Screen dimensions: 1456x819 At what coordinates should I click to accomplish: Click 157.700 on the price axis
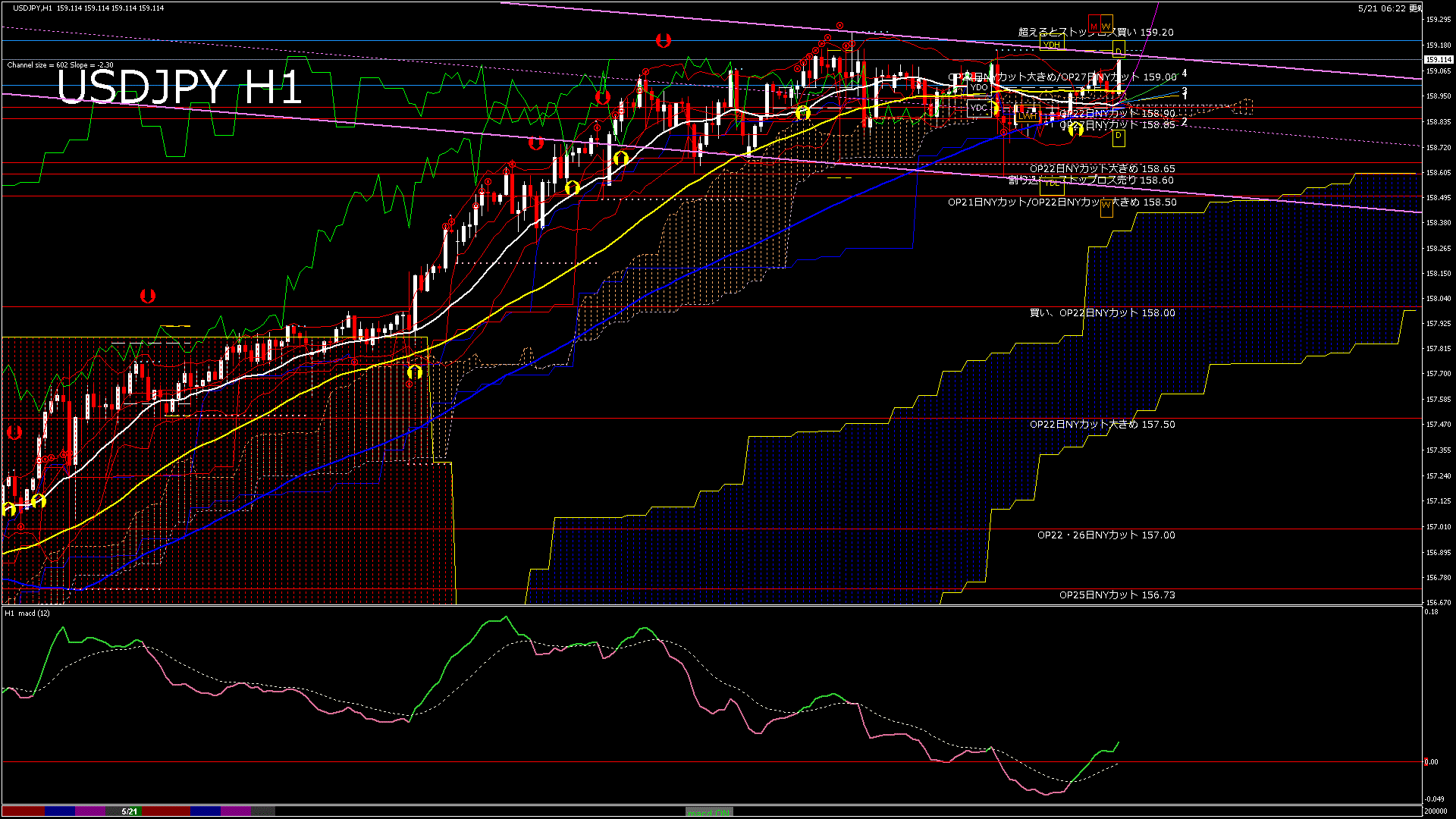tap(1439, 374)
